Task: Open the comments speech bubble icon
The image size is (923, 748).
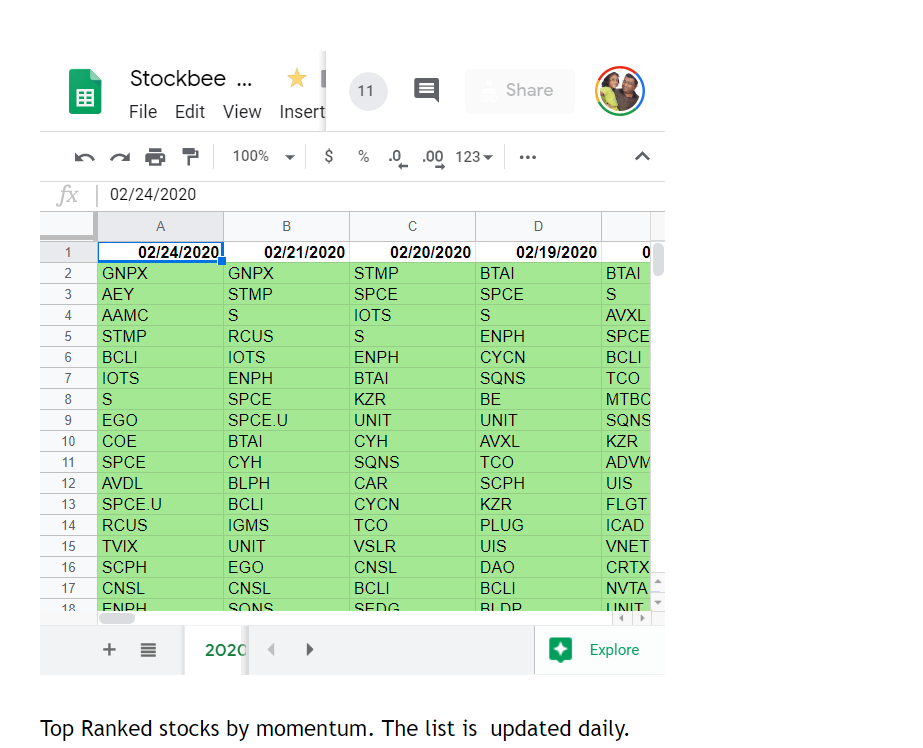Action: pyautogui.click(x=427, y=90)
